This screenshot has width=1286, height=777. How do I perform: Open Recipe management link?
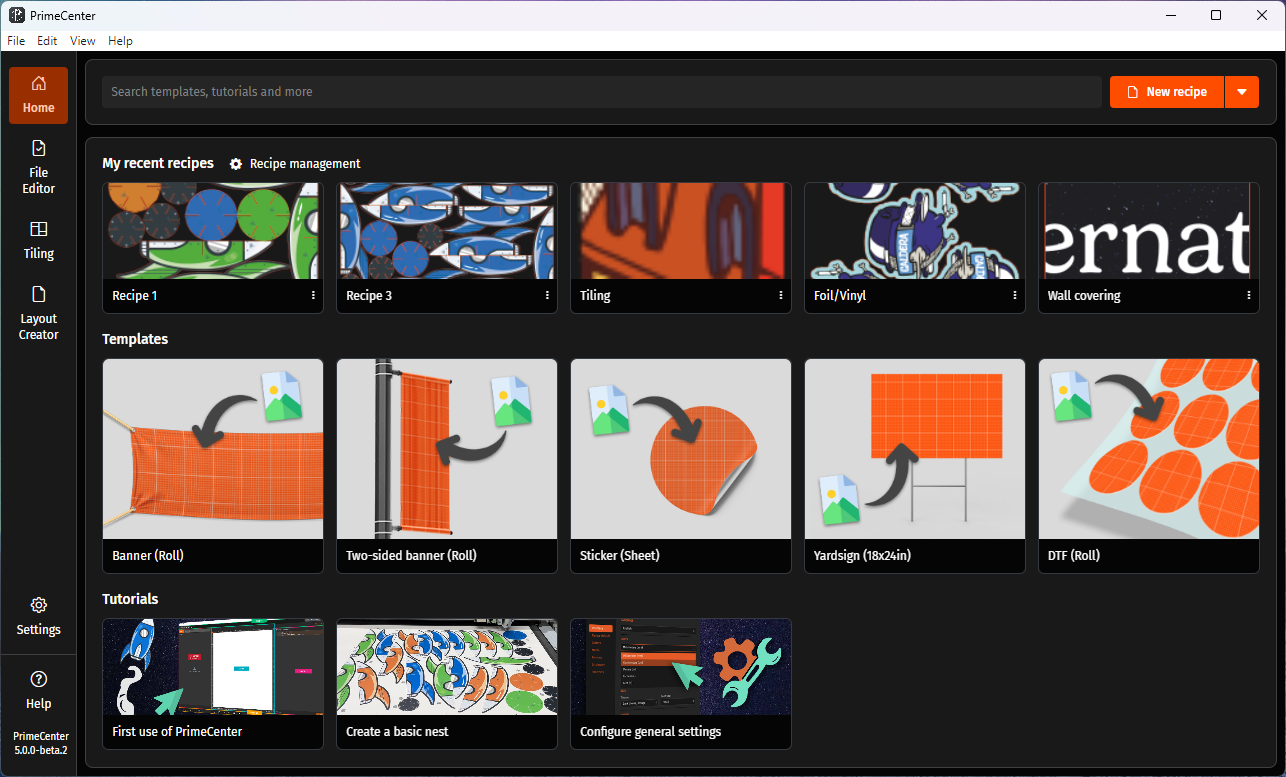(x=295, y=164)
